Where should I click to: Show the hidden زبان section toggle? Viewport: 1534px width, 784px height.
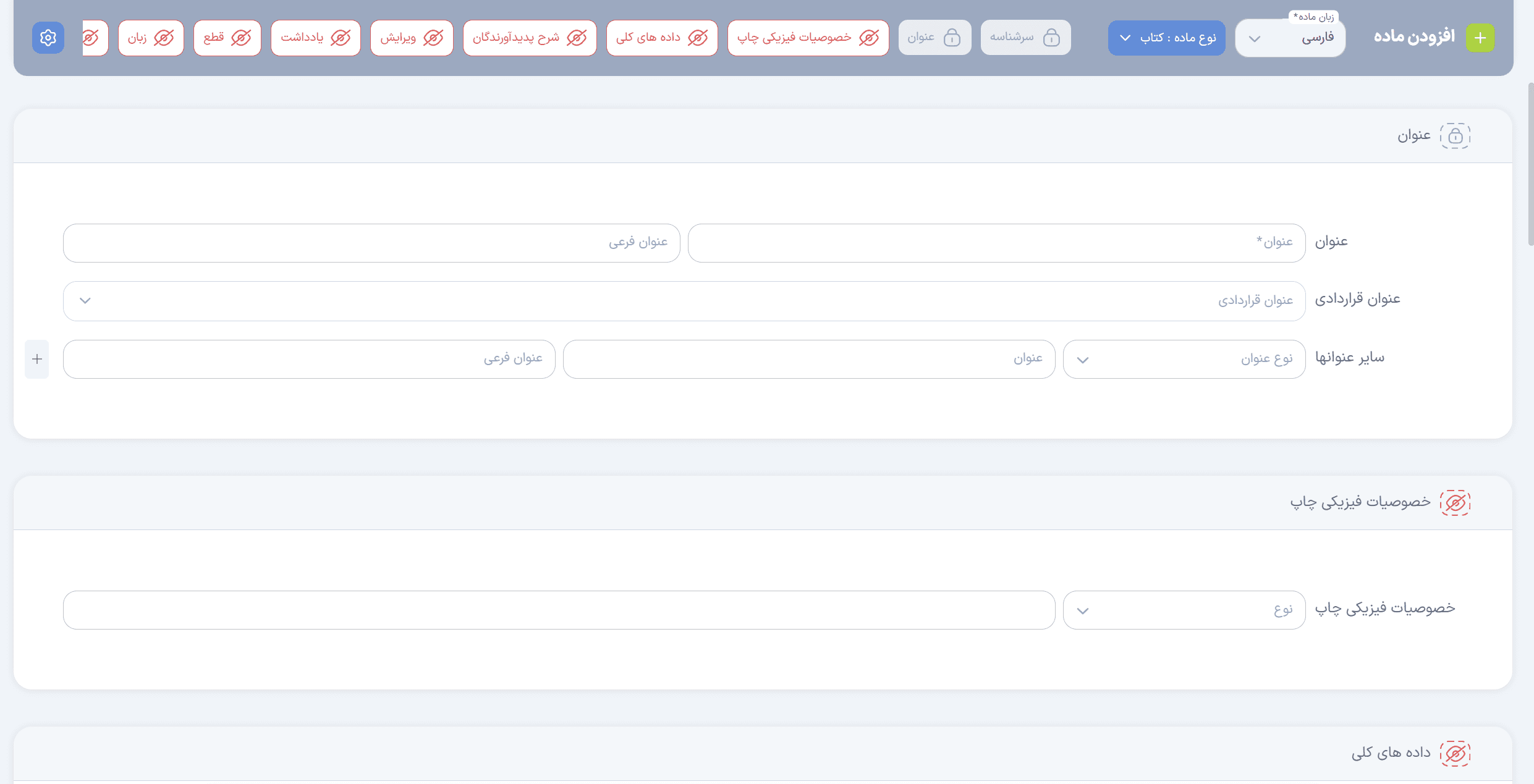tap(163, 37)
